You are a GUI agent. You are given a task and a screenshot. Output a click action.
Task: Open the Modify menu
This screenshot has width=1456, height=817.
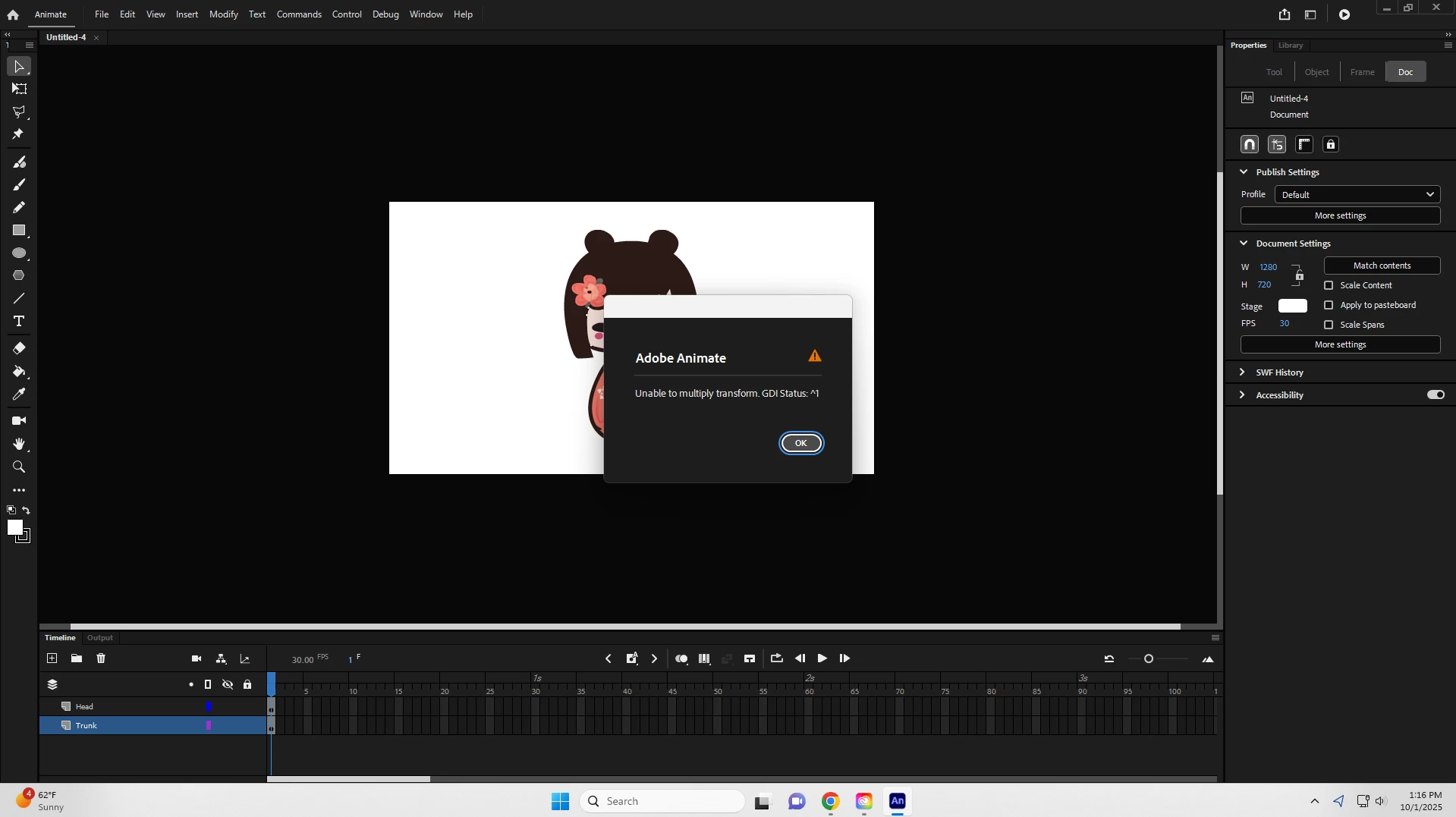pos(224,14)
